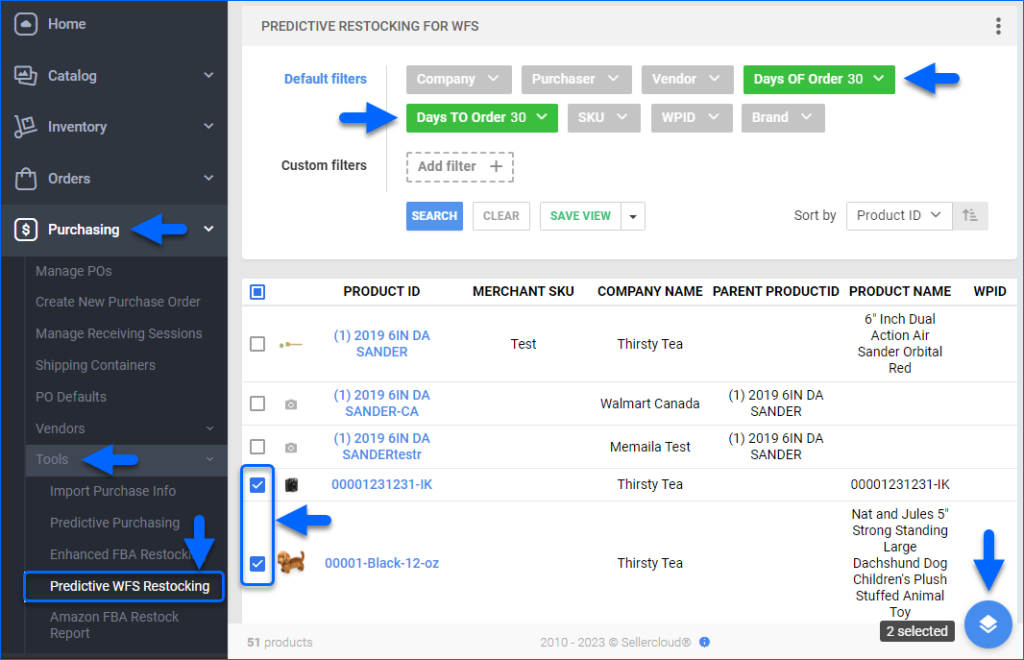
Task: Click the sort direction icon beside Product ID
Action: coord(970,215)
